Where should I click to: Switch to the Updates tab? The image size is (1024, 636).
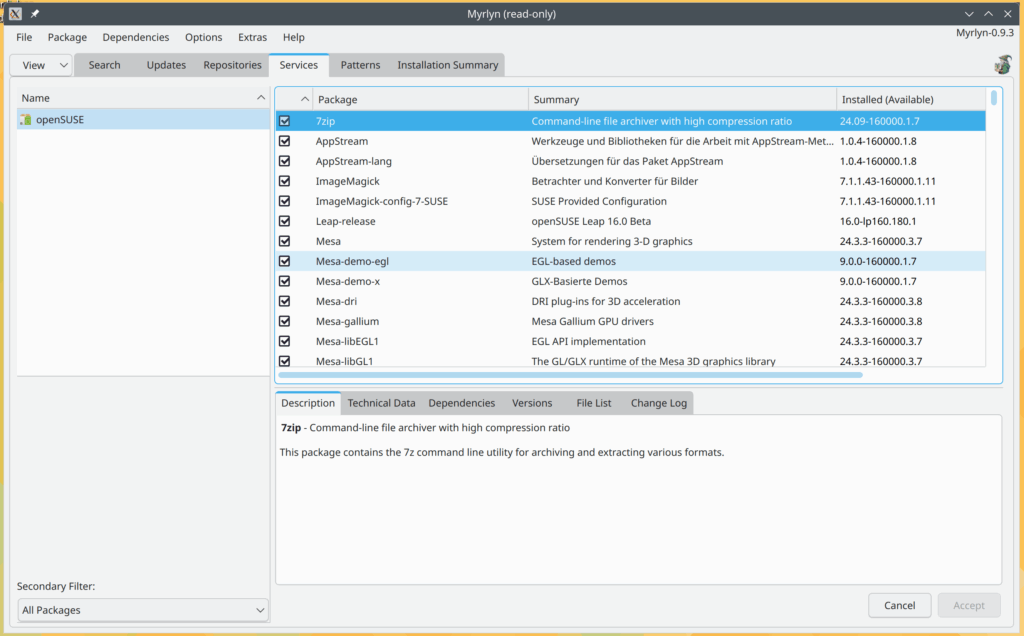166,65
